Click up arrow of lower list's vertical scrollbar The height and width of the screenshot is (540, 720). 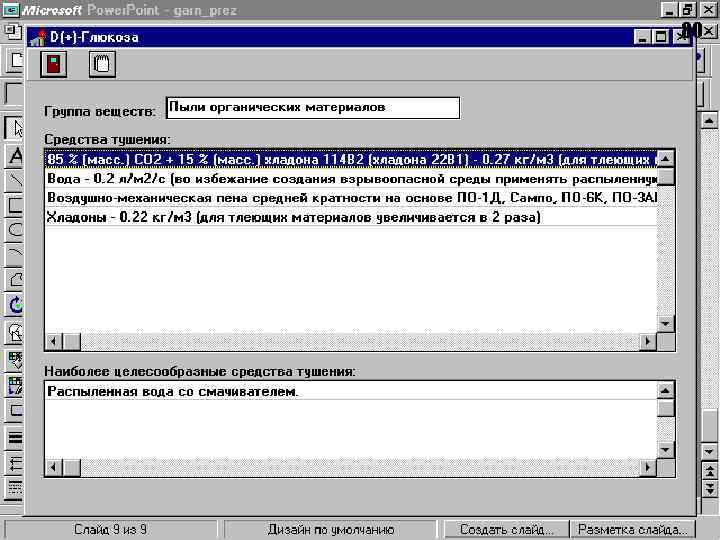(665, 391)
